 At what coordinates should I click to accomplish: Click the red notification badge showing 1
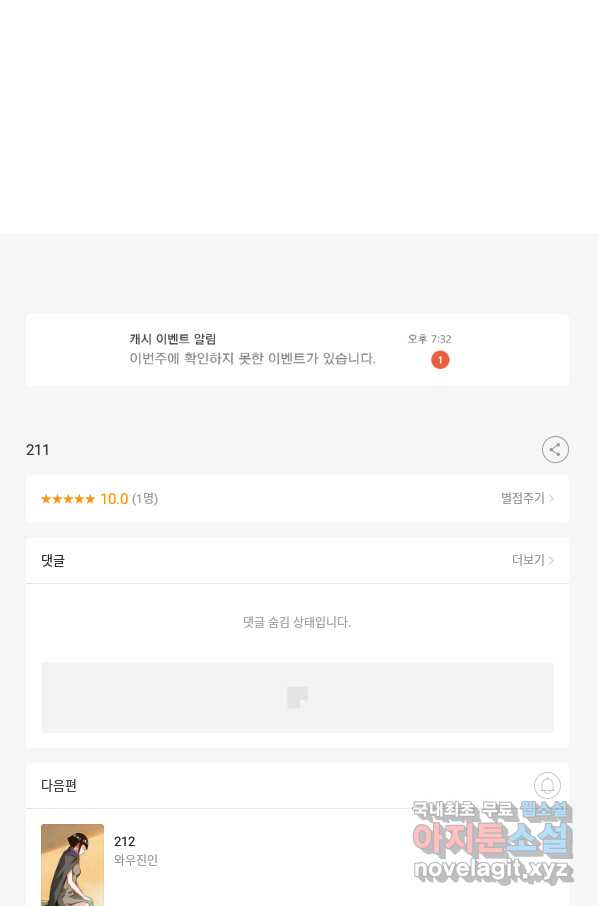tap(440, 360)
